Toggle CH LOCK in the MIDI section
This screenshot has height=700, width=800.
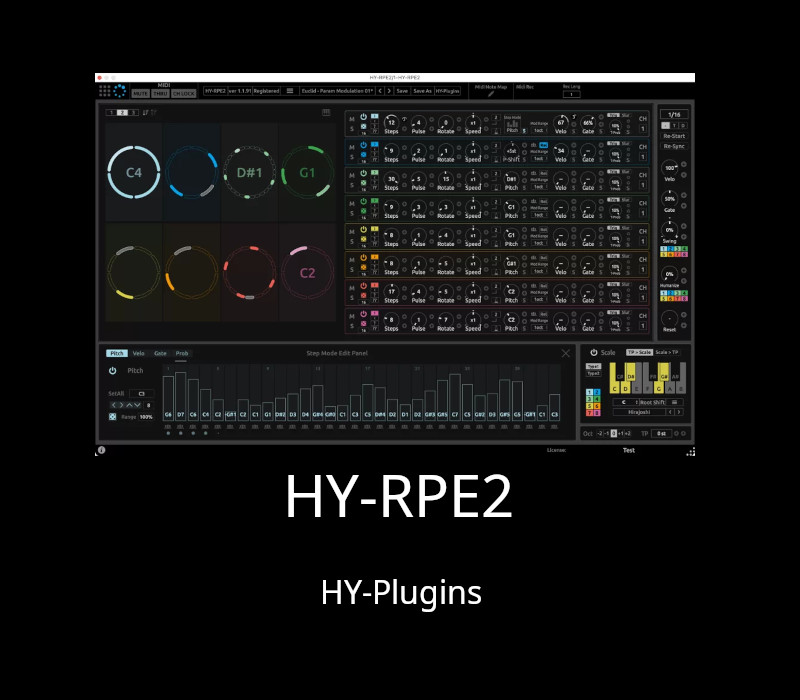pos(184,93)
